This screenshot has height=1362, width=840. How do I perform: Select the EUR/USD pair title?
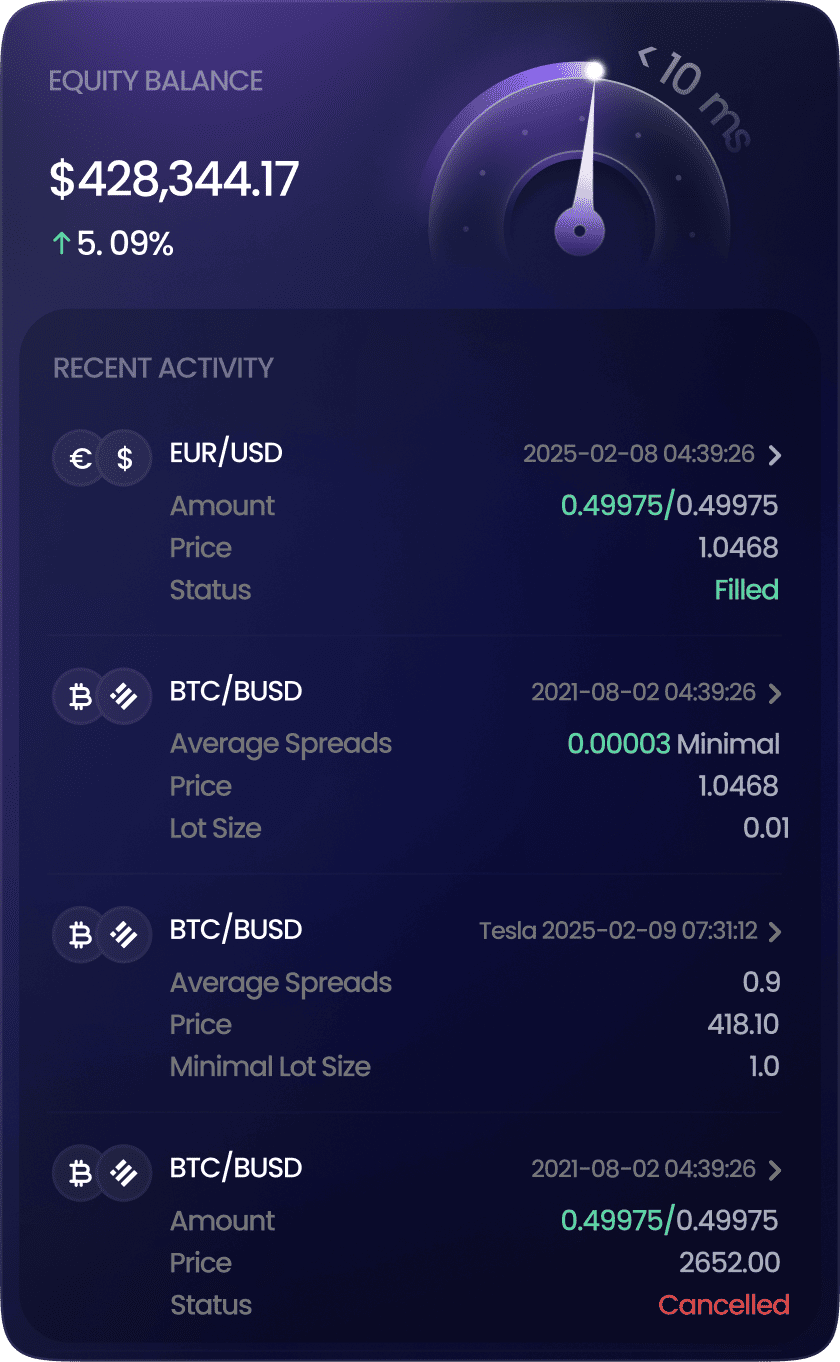point(226,453)
